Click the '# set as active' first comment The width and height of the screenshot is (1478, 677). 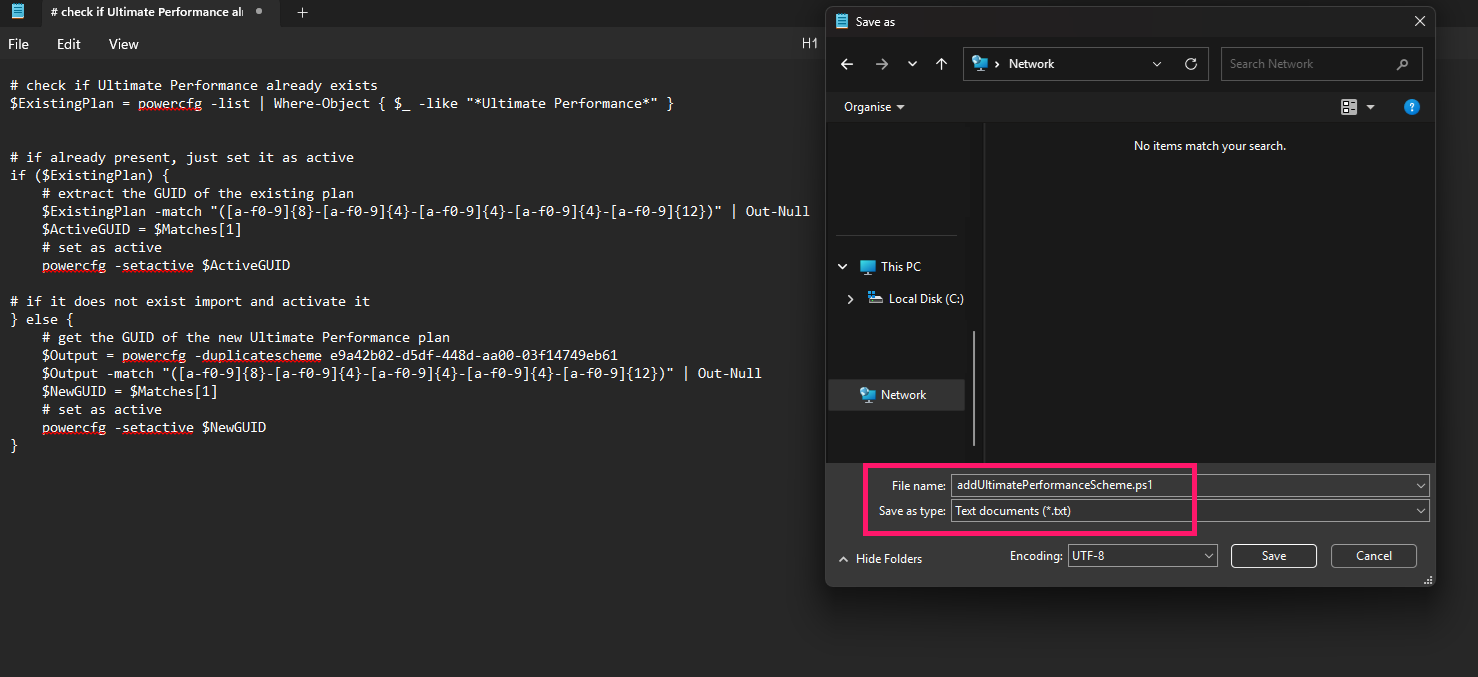point(102,248)
